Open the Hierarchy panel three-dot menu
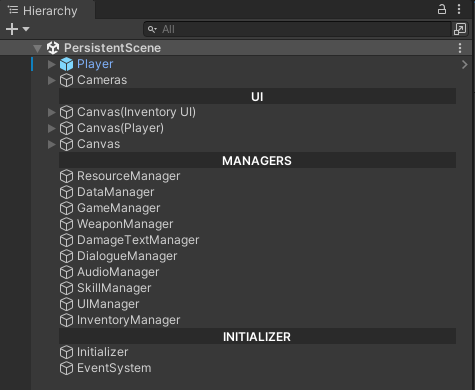The width and height of the screenshot is (475, 390). 459,9
